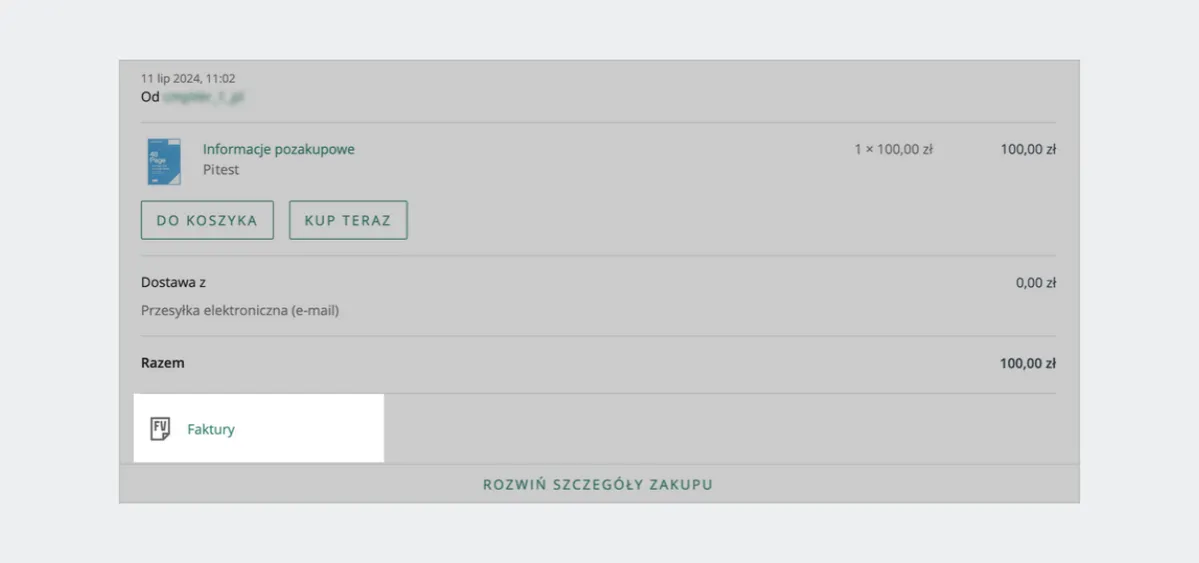Click the product row price 100,00 zł
Image resolution: width=1199 pixels, height=563 pixels.
[x=1028, y=150]
